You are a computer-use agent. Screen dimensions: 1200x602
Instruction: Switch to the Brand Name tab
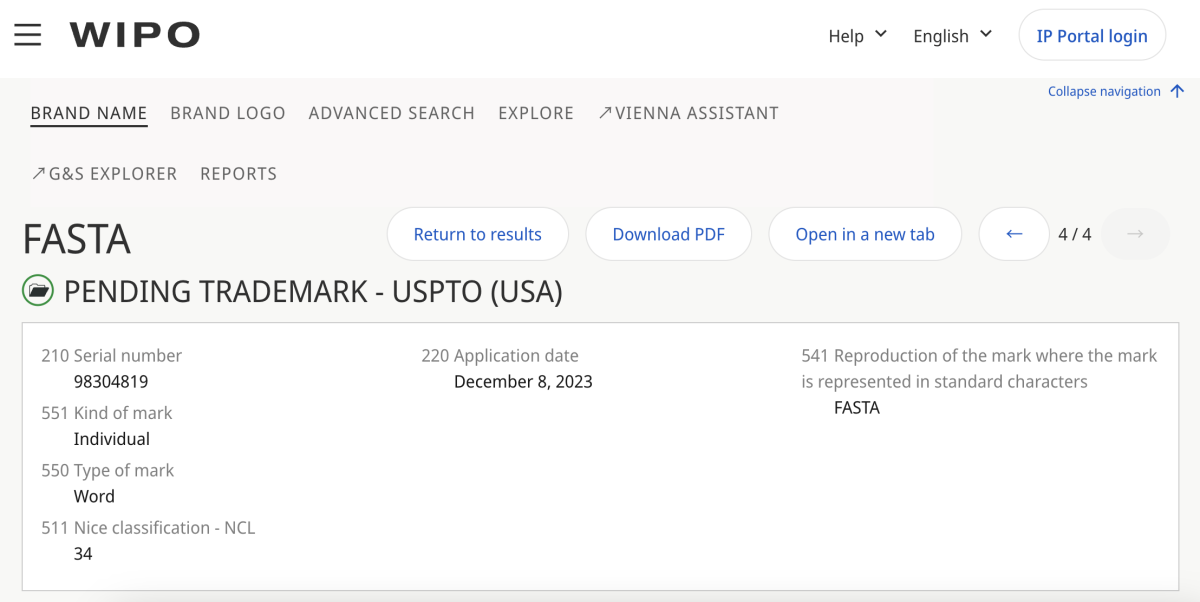[89, 113]
